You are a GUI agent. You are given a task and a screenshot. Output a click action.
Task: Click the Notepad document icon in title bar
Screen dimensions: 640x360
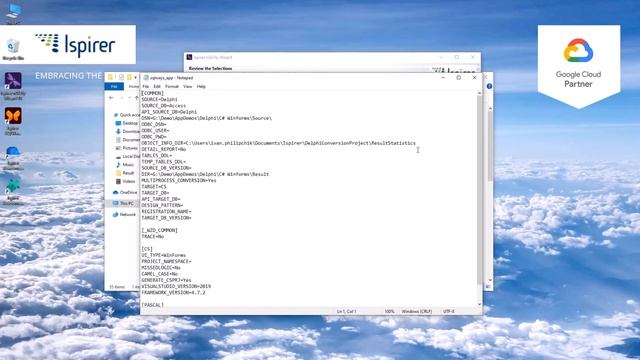(146, 78)
